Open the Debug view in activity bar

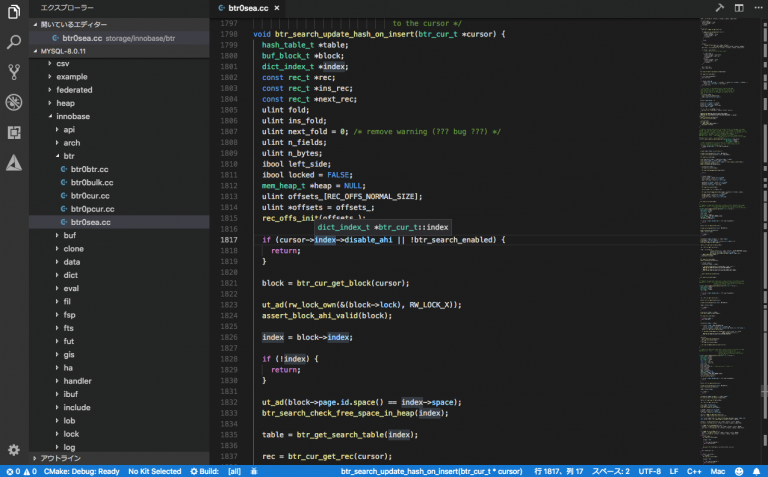tap(14, 102)
